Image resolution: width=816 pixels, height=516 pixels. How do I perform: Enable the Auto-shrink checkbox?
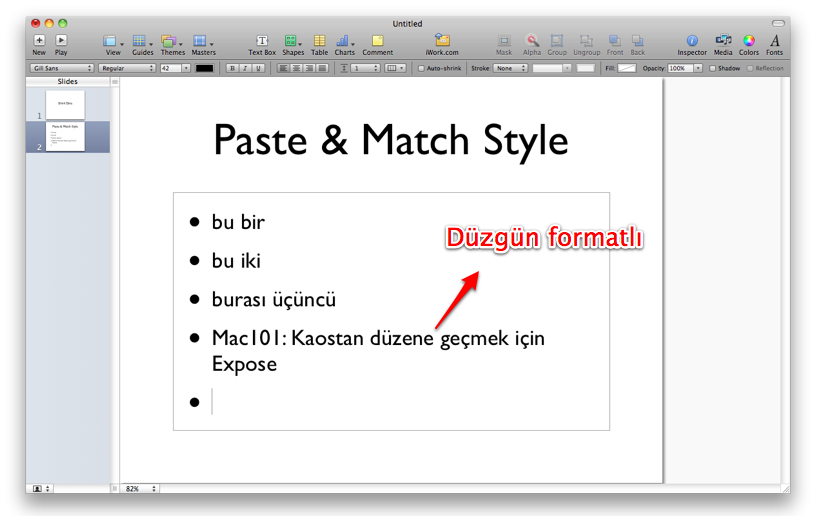click(x=421, y=68)
